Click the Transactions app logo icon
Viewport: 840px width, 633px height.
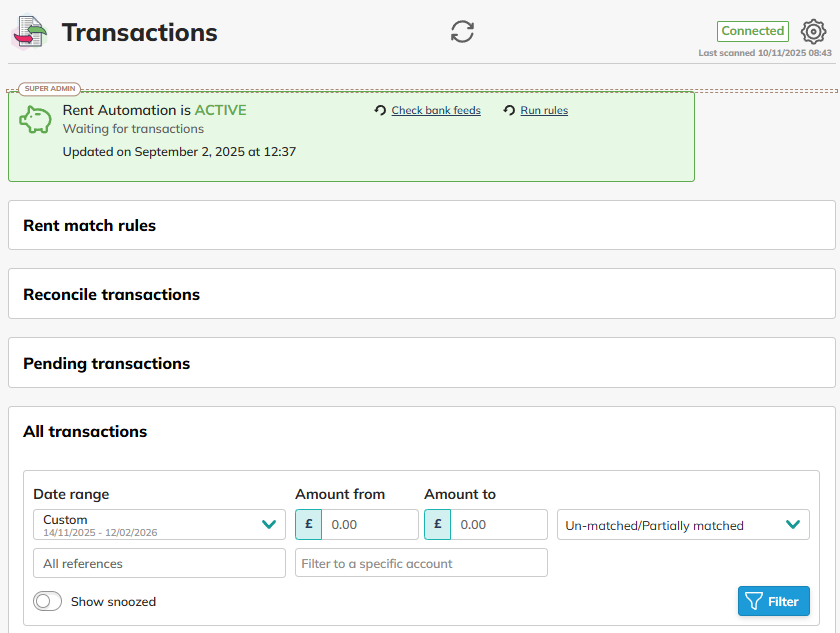[x=29, y=32]
